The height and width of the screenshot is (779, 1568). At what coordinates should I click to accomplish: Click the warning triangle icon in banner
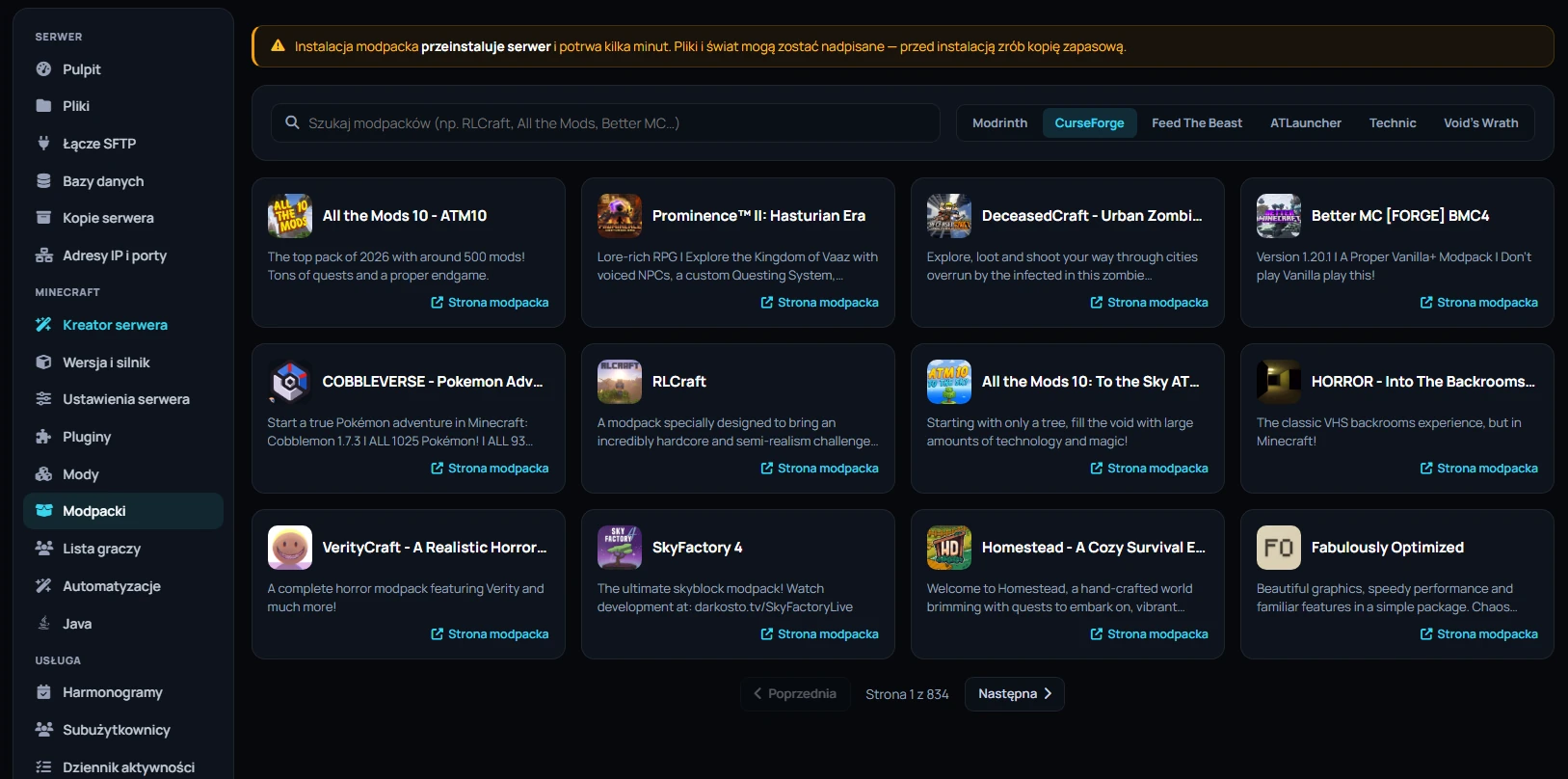(279, 46)
